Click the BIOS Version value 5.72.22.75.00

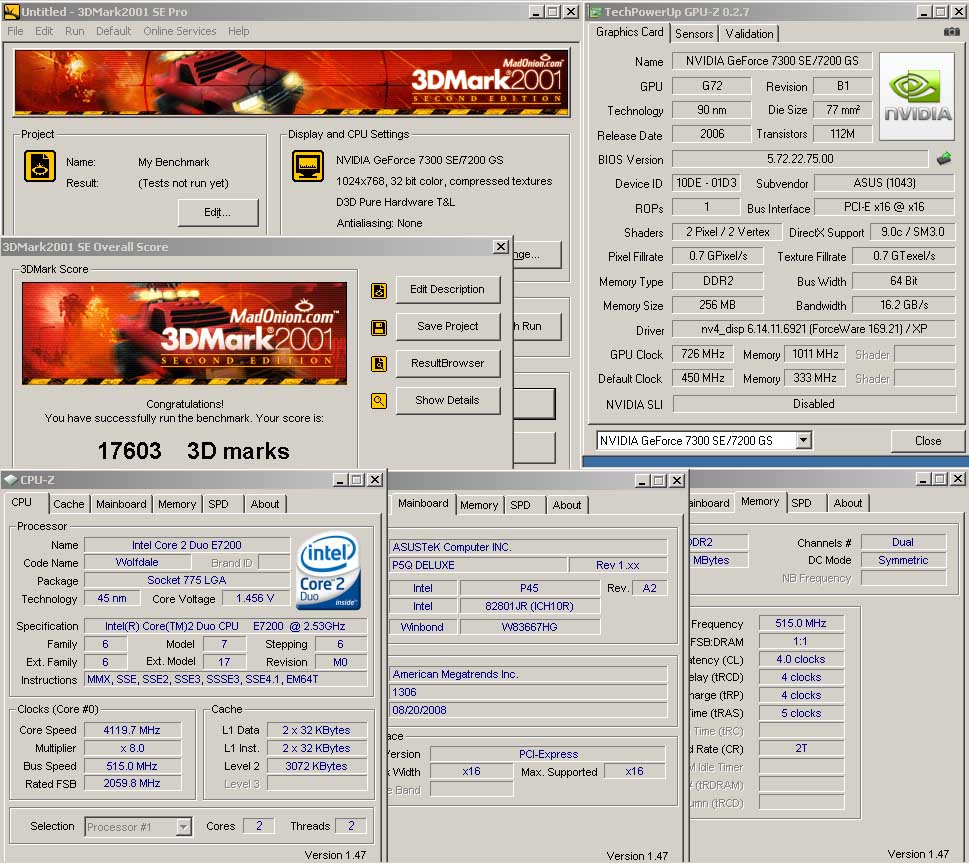tap(800, 159)
